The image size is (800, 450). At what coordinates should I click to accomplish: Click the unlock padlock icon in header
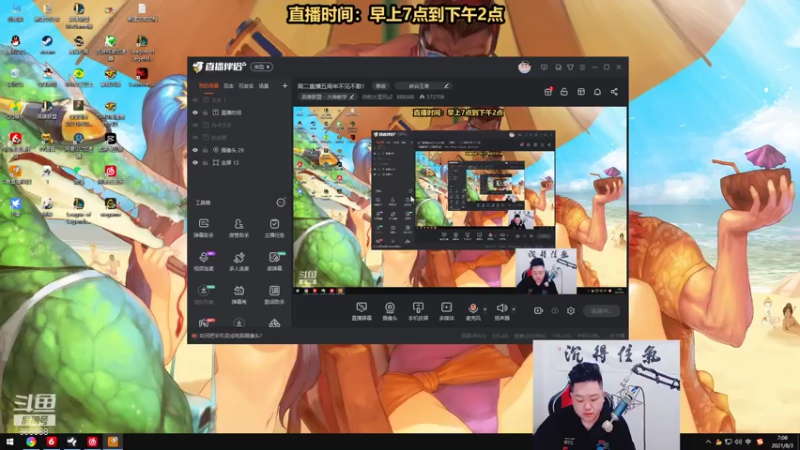(x=564, y=92)
